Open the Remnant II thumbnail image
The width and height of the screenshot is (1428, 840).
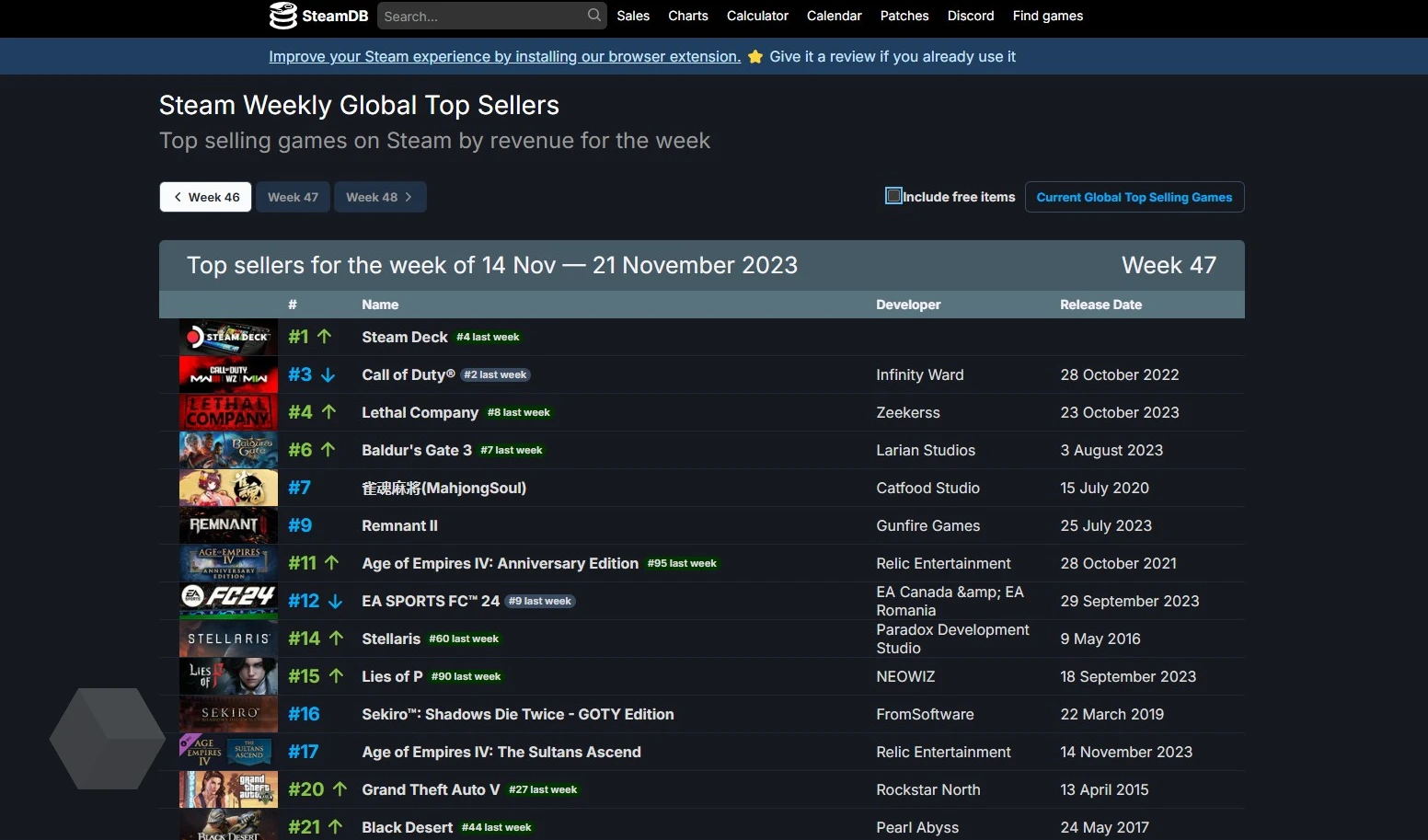228,525
